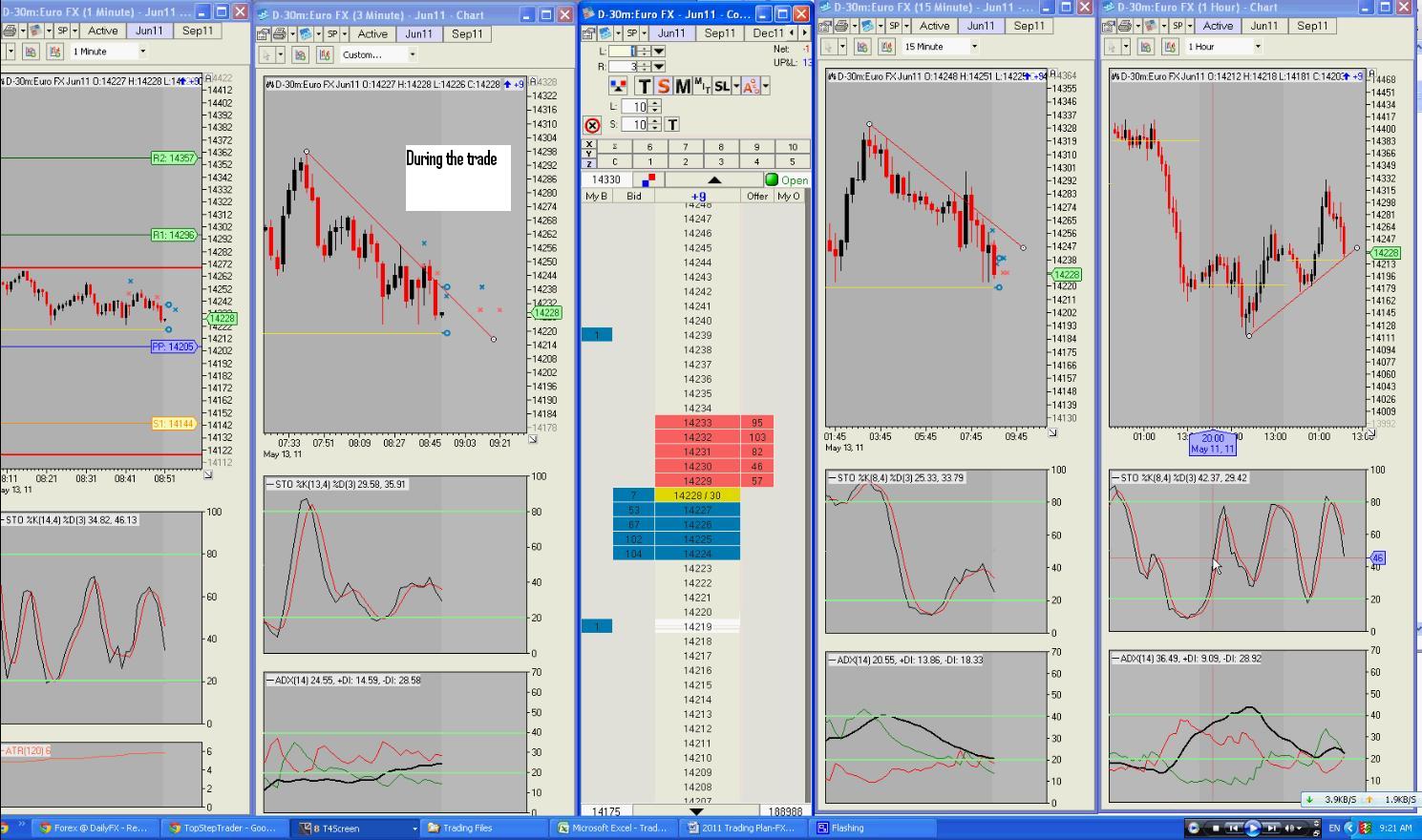The image size is (1422, 840).
Task: Open SP dropdown in 3 Minute chart toolbar
Action: (346, 33)
